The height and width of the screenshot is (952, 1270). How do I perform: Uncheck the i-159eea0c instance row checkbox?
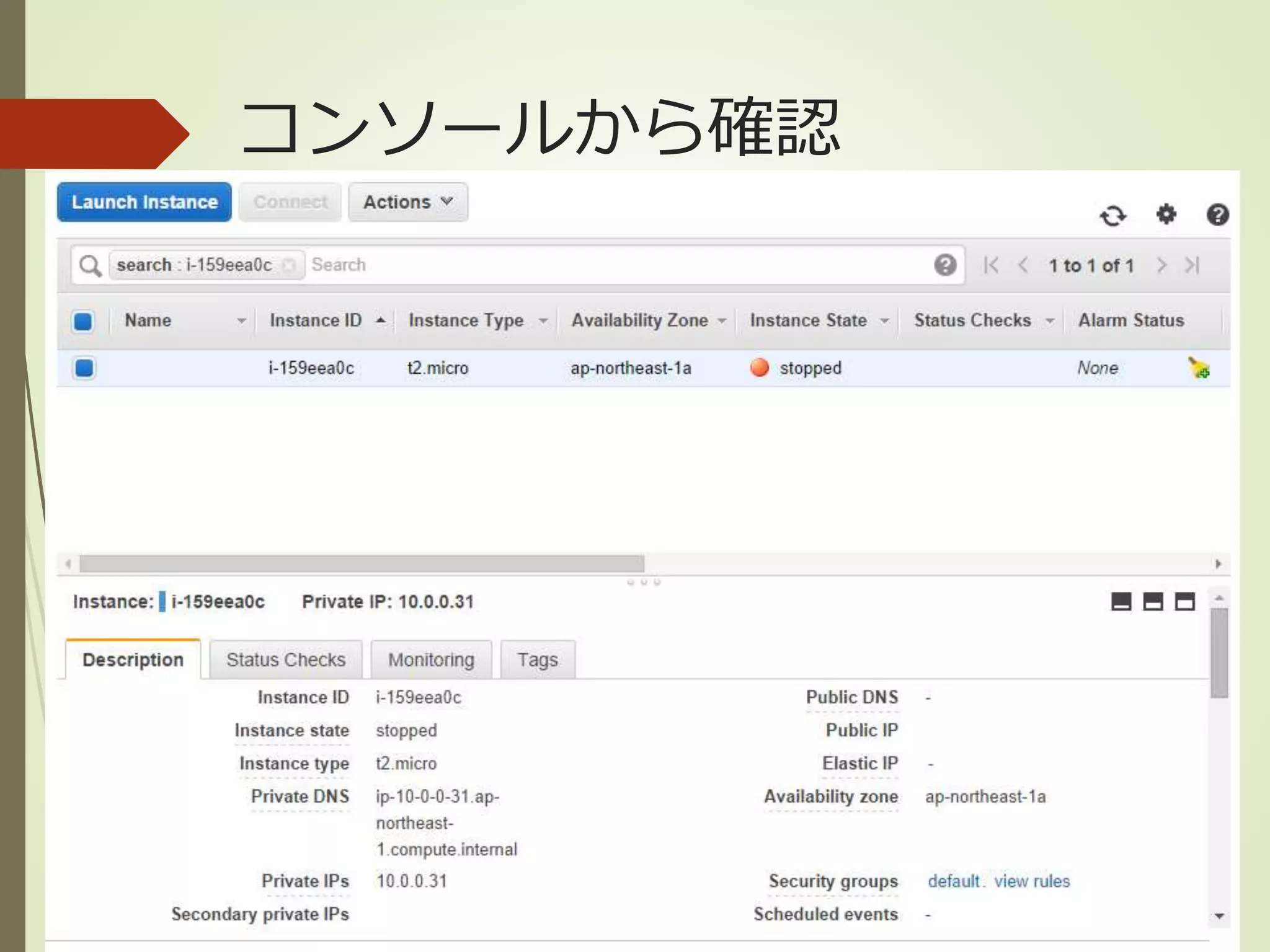[x=84, y=368]
